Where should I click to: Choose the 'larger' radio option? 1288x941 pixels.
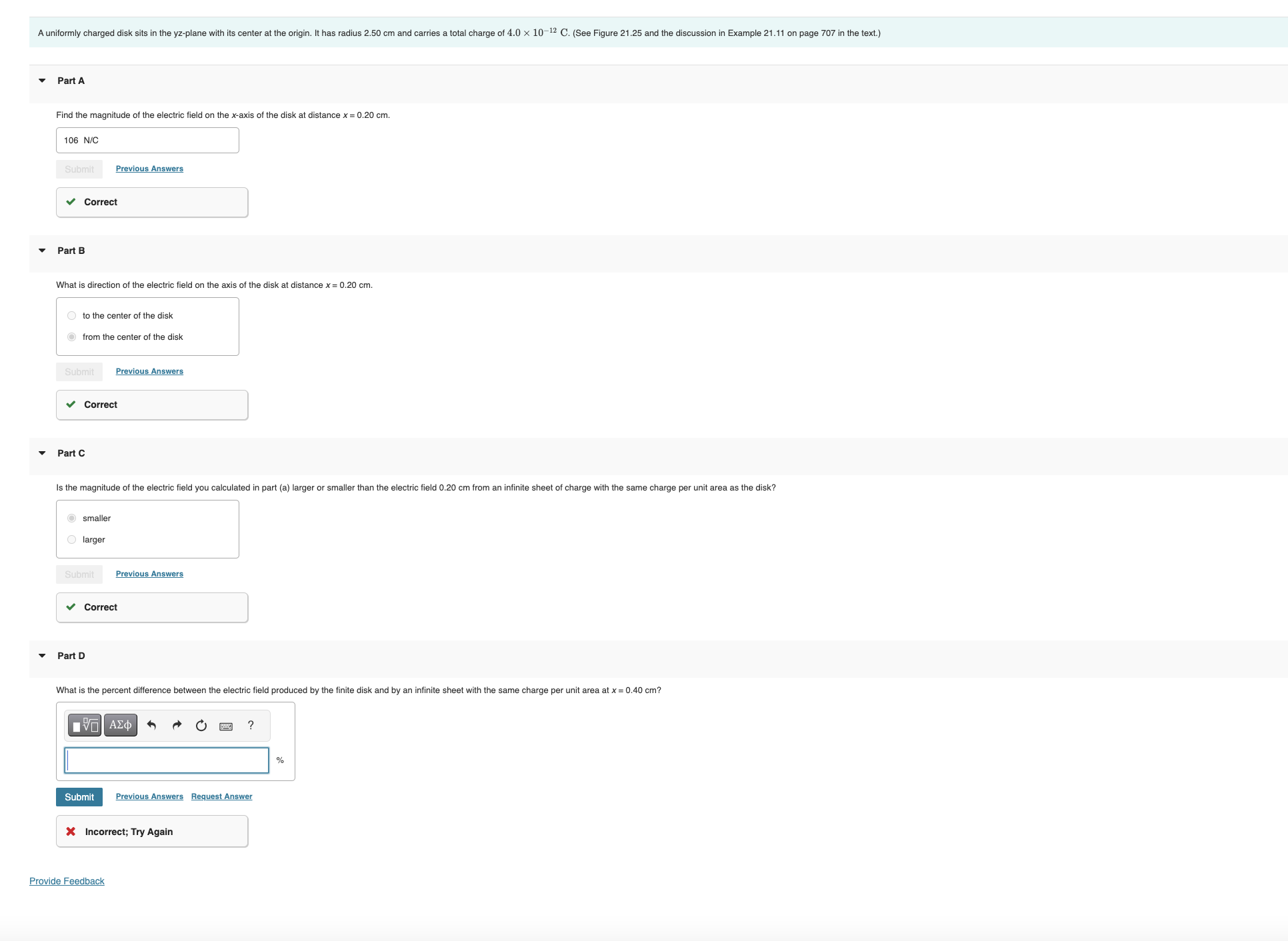[x=72, y=540]
